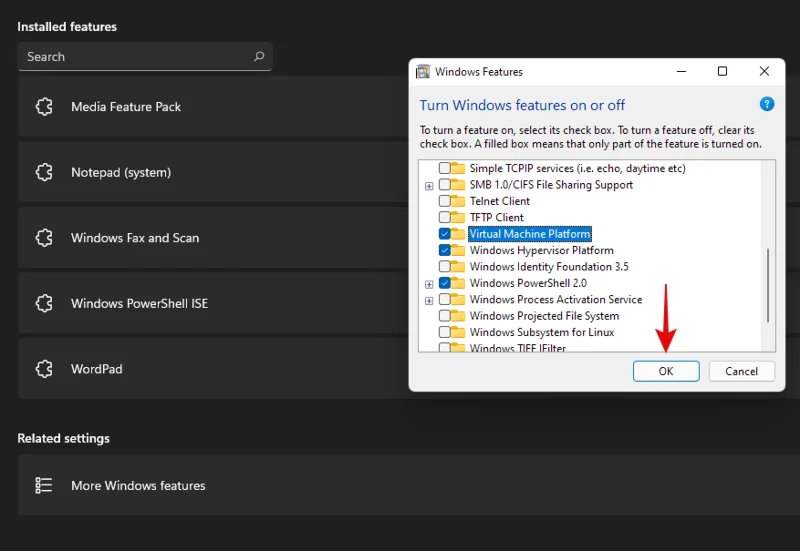The width and height of the screenshot is (800, 551).
Task: Expand SMB 1.0/CIFS File Sharing Support
Action: [429, 185]
